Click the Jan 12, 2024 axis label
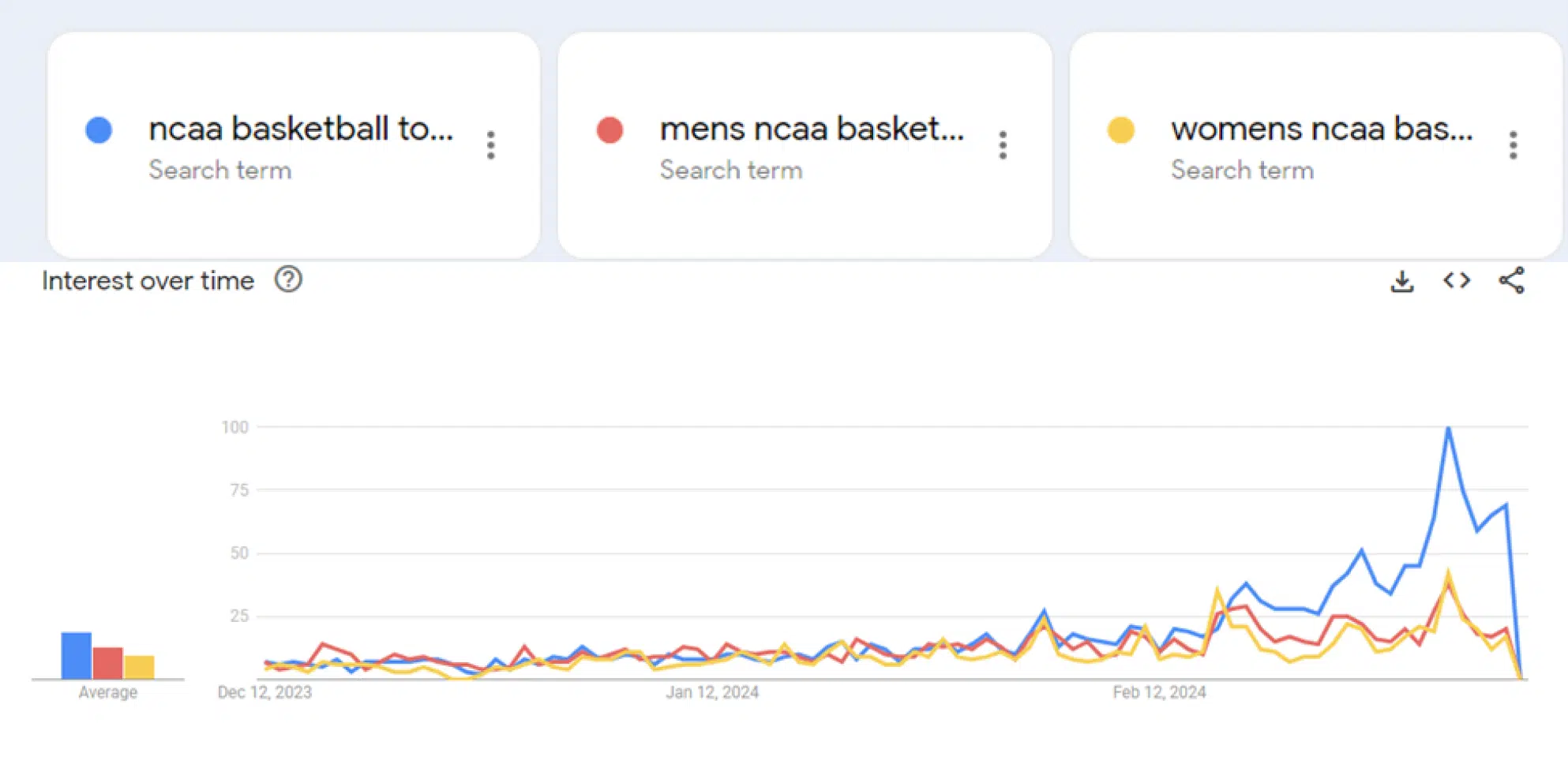 coord(712,692)
